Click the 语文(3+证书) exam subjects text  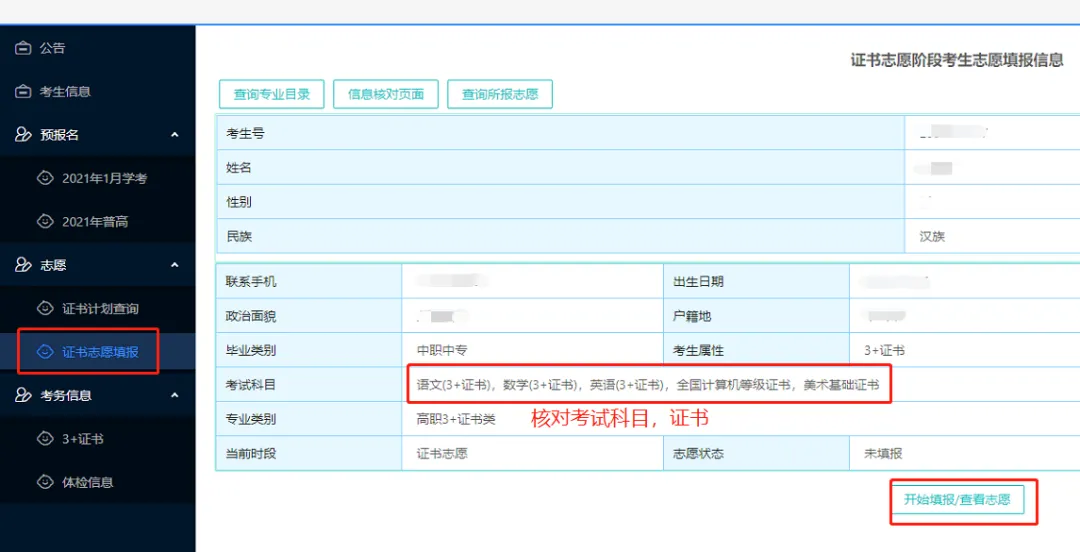(648, 385)
